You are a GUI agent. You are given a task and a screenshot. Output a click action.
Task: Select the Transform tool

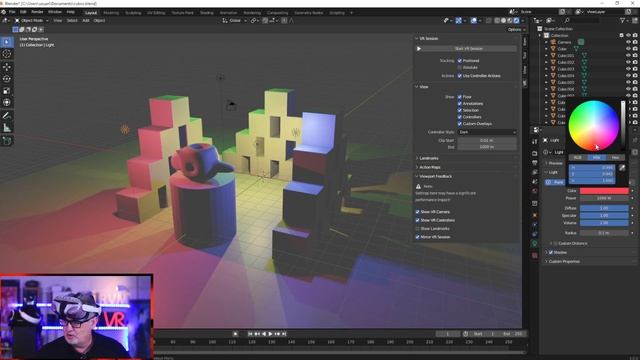pos(7,102)
